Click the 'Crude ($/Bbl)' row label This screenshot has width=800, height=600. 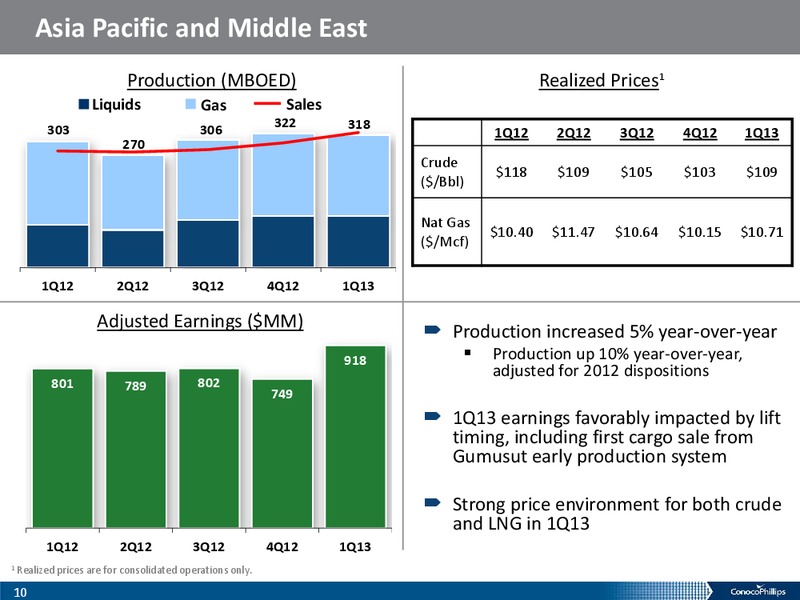442,172
